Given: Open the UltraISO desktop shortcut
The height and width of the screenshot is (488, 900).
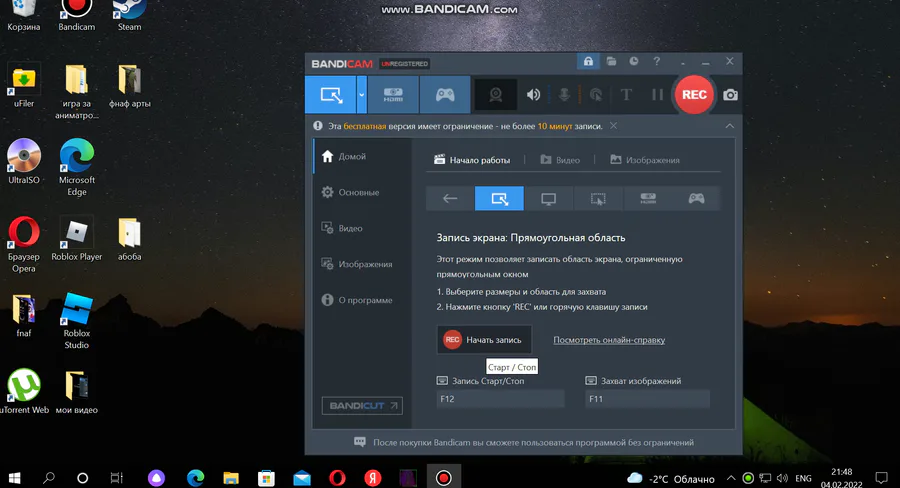Looking at the screenshot, I should coord(24,162).
